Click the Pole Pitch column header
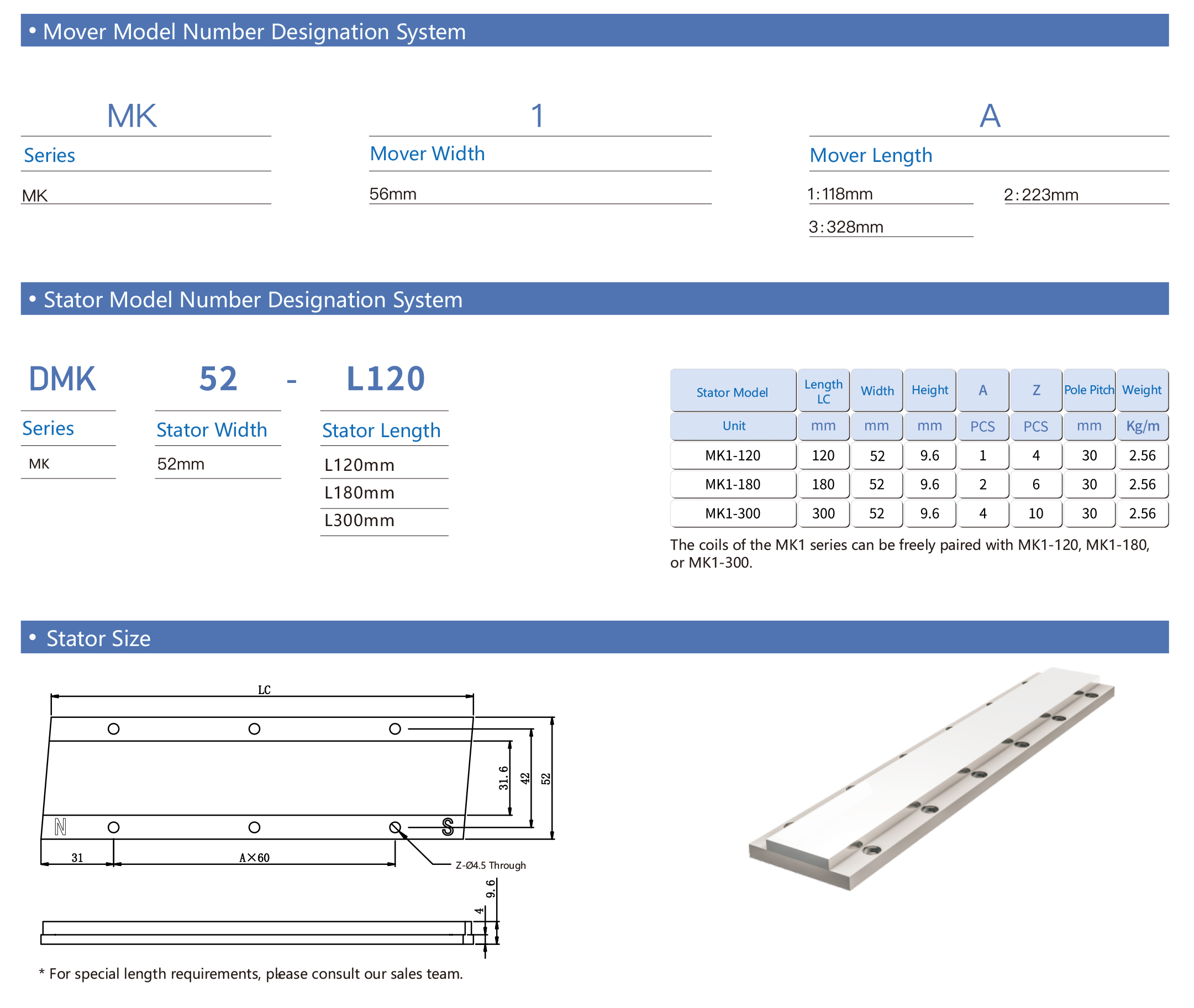The width and height of the screenshot is (1194, 1008). point(1088,390)
